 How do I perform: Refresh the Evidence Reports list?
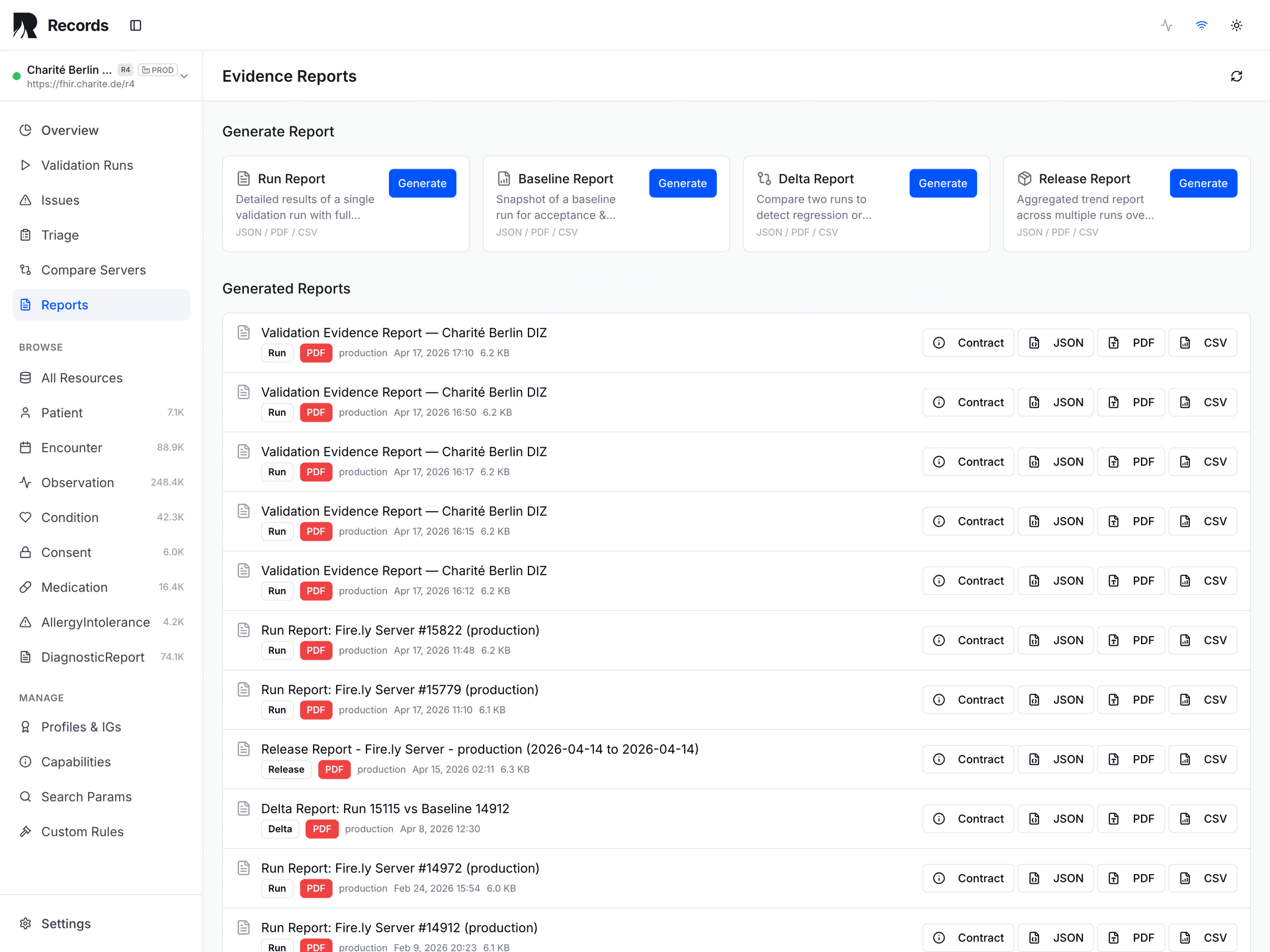point(1236,76)
